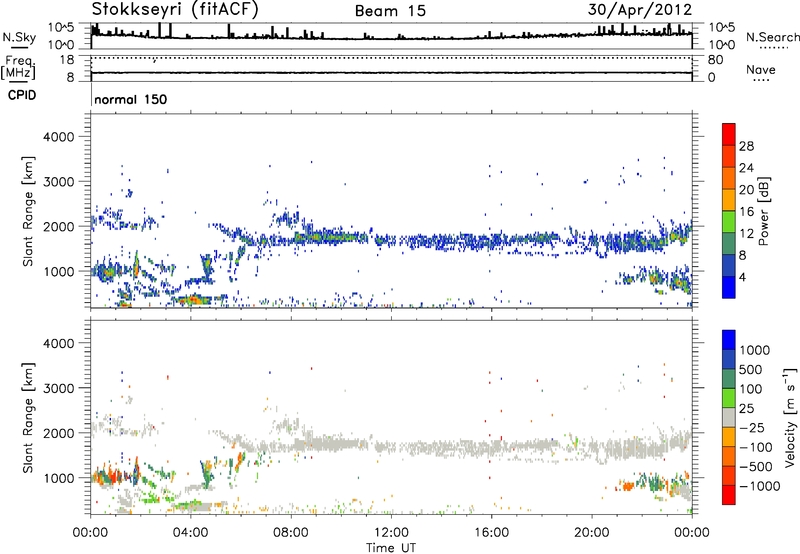Select the red bottom segment of the Velocity colorbar
This screenshot has width=800, height=554.
click(x=729, y=495)
